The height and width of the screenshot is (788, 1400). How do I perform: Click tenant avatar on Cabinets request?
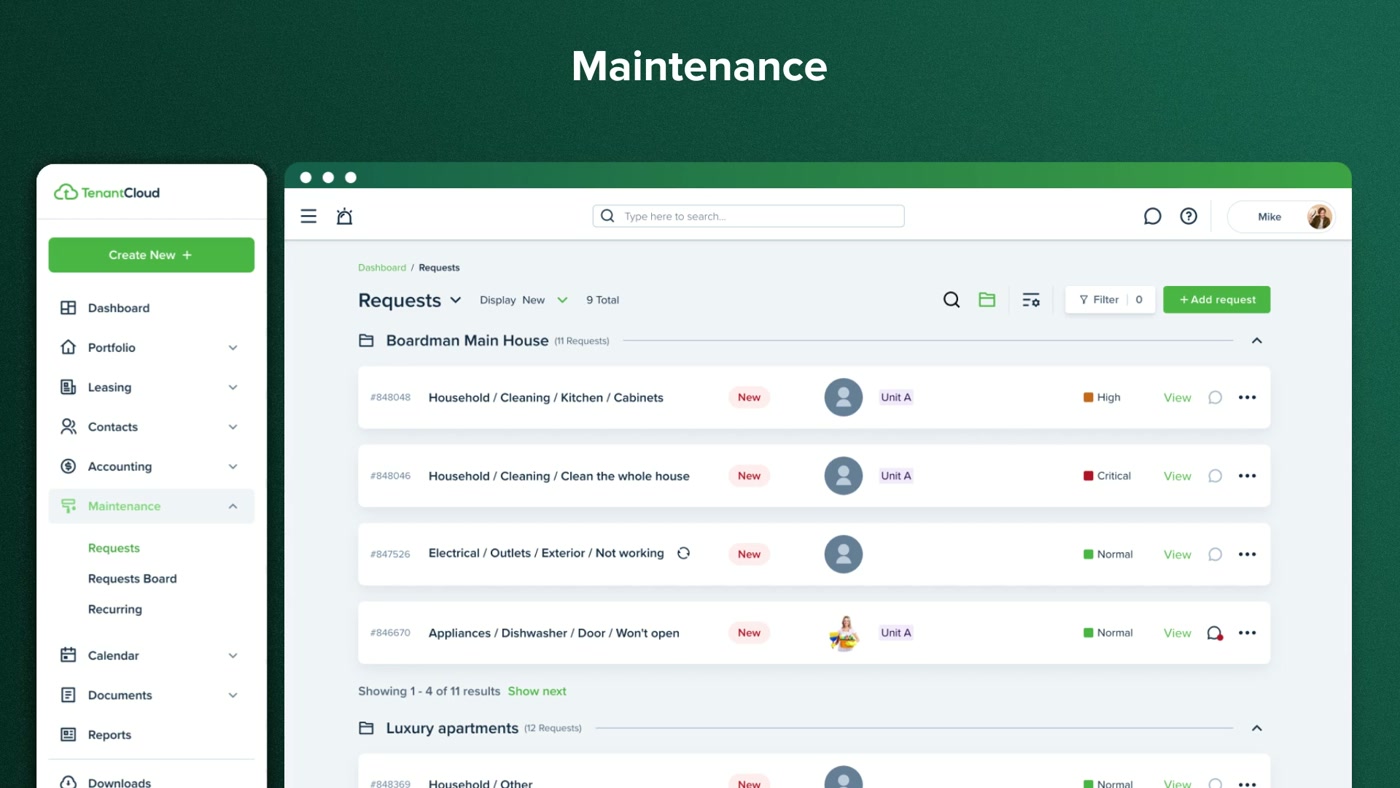pos(843,397)
